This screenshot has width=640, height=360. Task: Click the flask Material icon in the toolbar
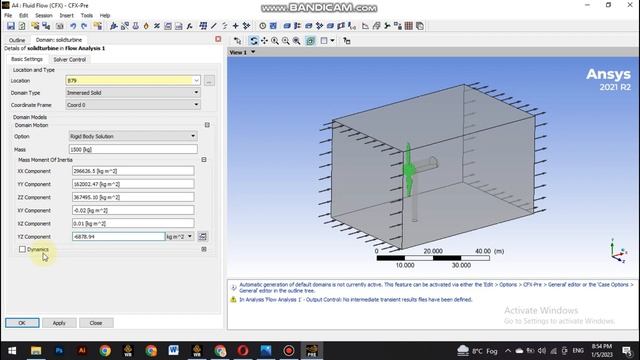(x=136, y=26)
